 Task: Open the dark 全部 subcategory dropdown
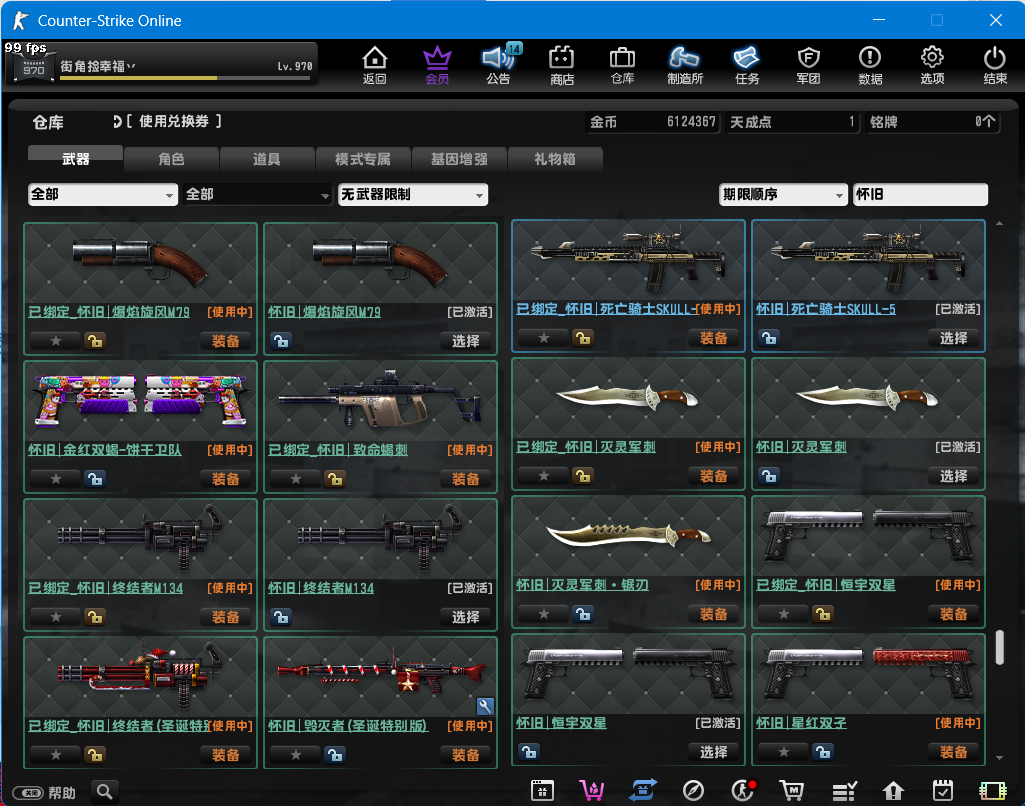(x=258, y=194)
